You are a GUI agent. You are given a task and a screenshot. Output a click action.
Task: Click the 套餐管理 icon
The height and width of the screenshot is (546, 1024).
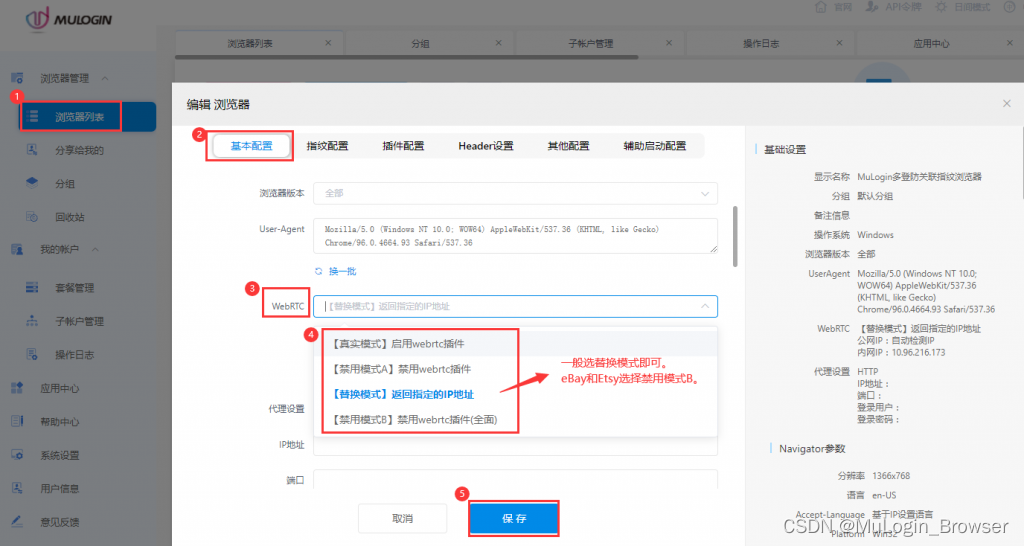pyautogui.click(x=31, y=287)
